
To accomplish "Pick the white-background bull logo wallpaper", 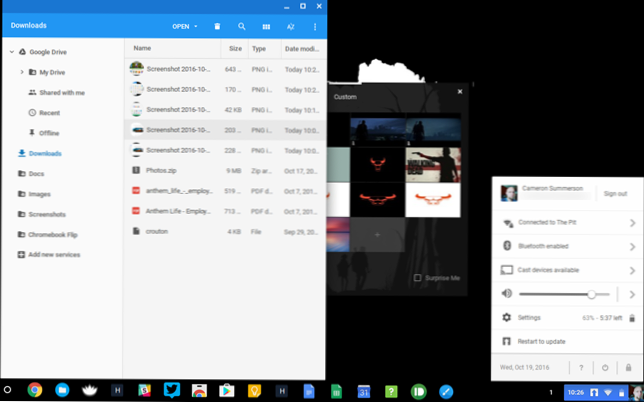I will pos(433,200).
